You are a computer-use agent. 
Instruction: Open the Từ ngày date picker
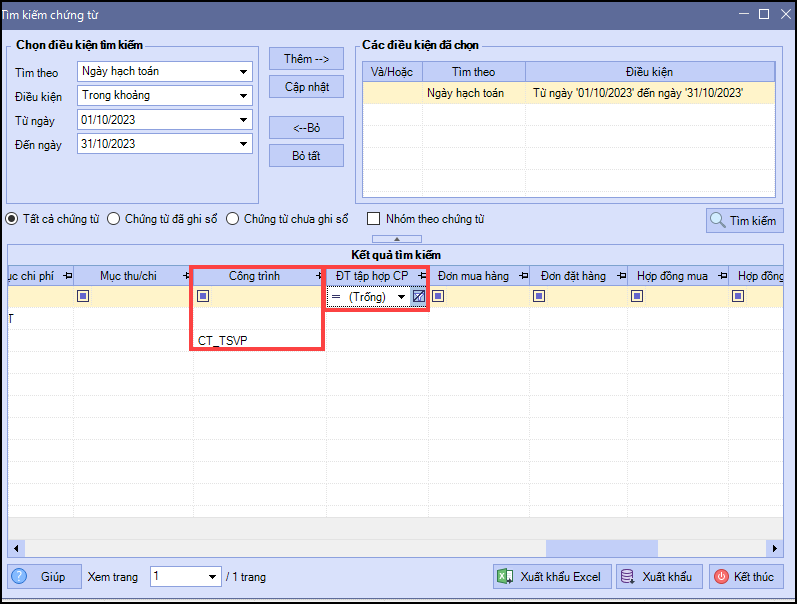pyautogui.click(x=244, y=120)
